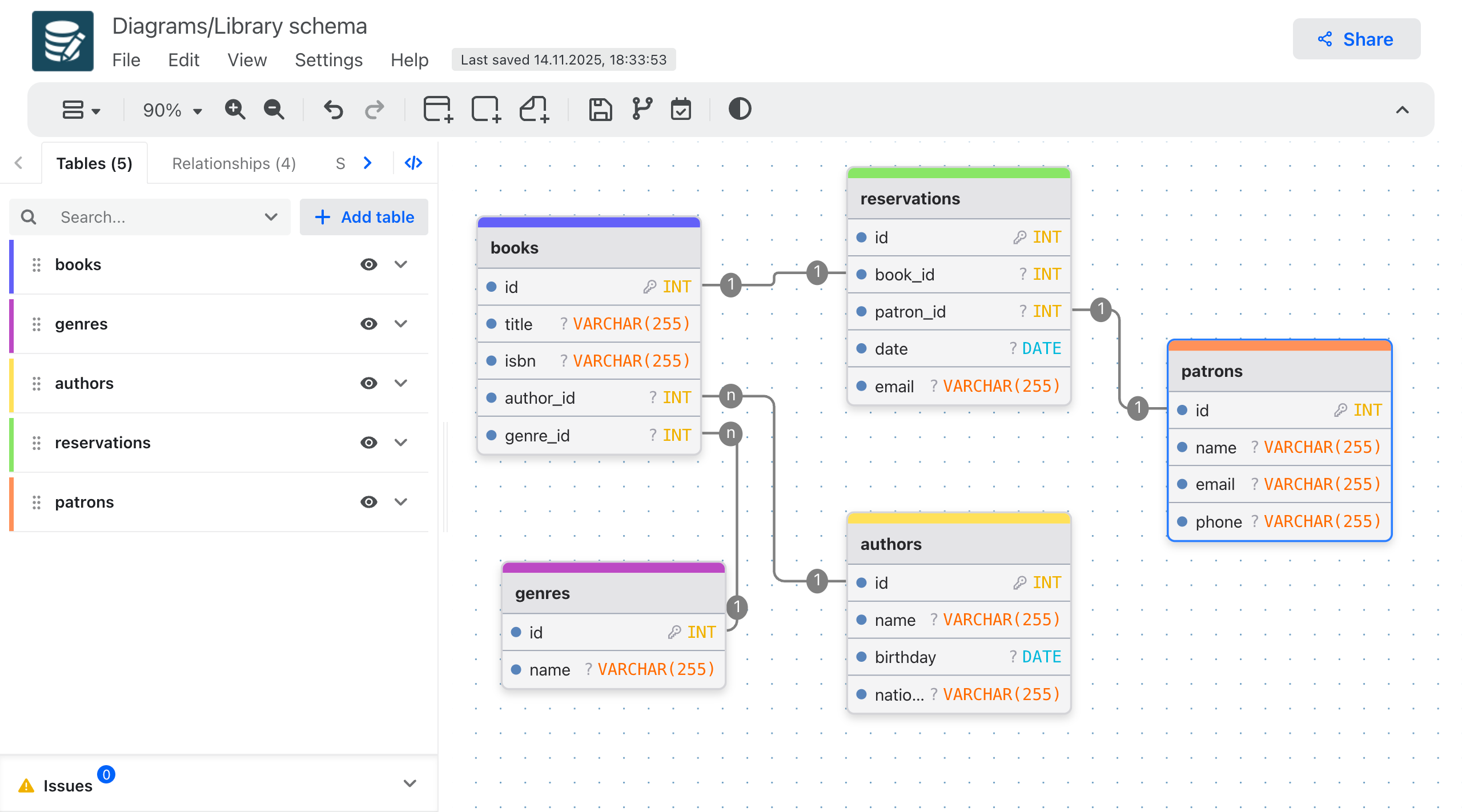The image size is (1462, 812).
Task: Expand the Issues panel chevron
Action: (x=409, y=783)
